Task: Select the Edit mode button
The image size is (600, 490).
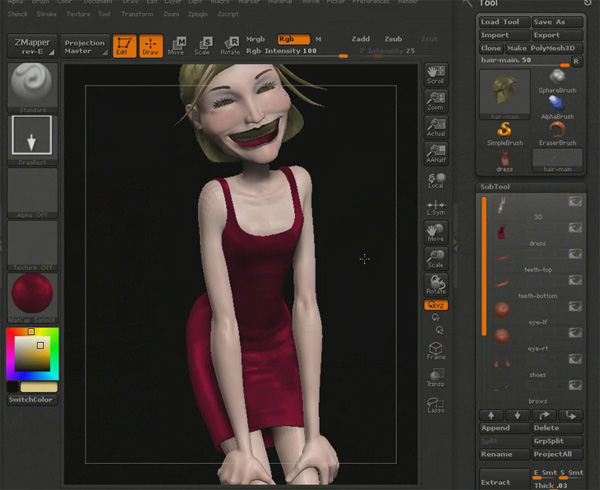Action: tap(124, 46)
